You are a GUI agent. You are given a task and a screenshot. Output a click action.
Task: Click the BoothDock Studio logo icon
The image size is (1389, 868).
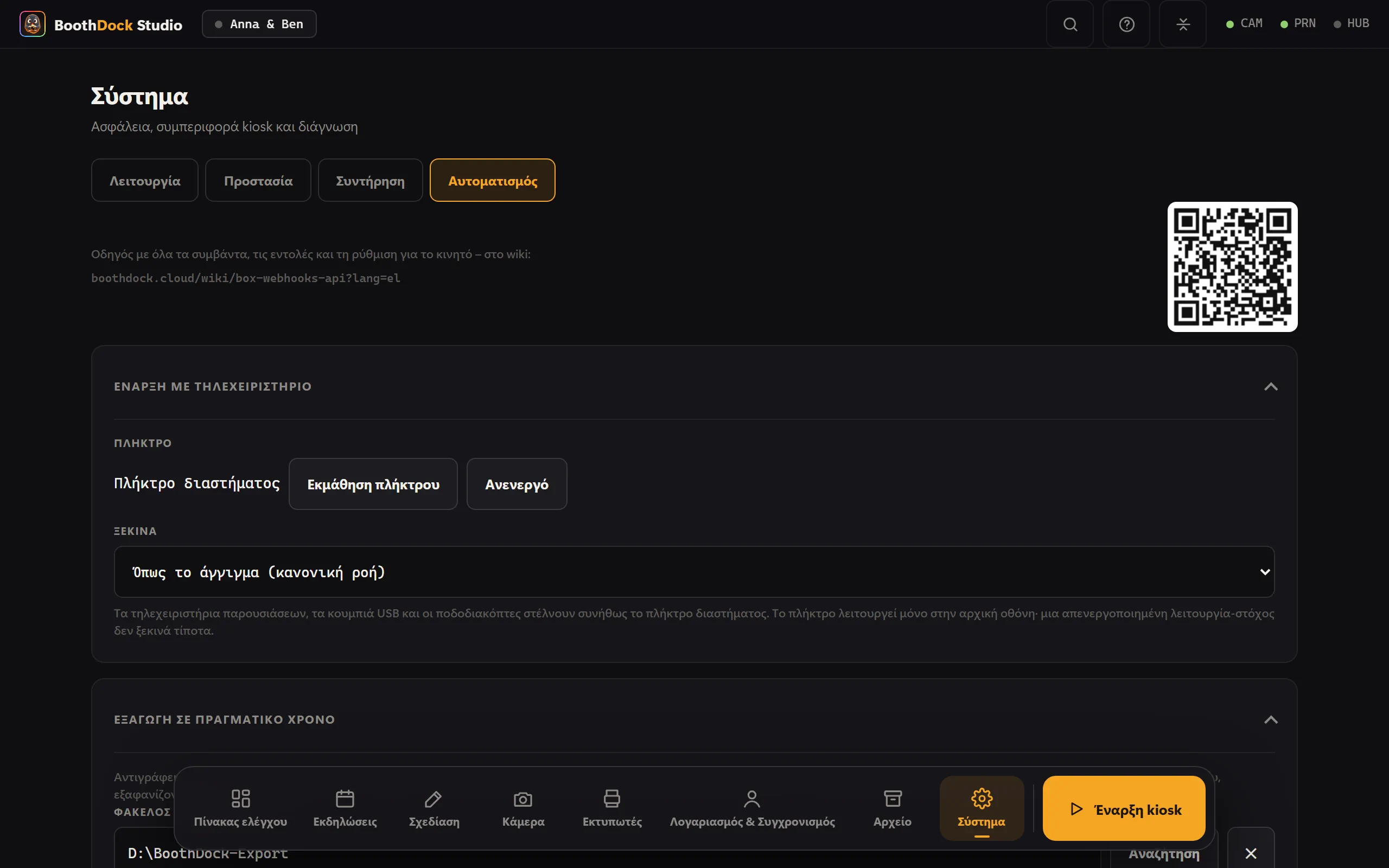[x=32, y=24]
